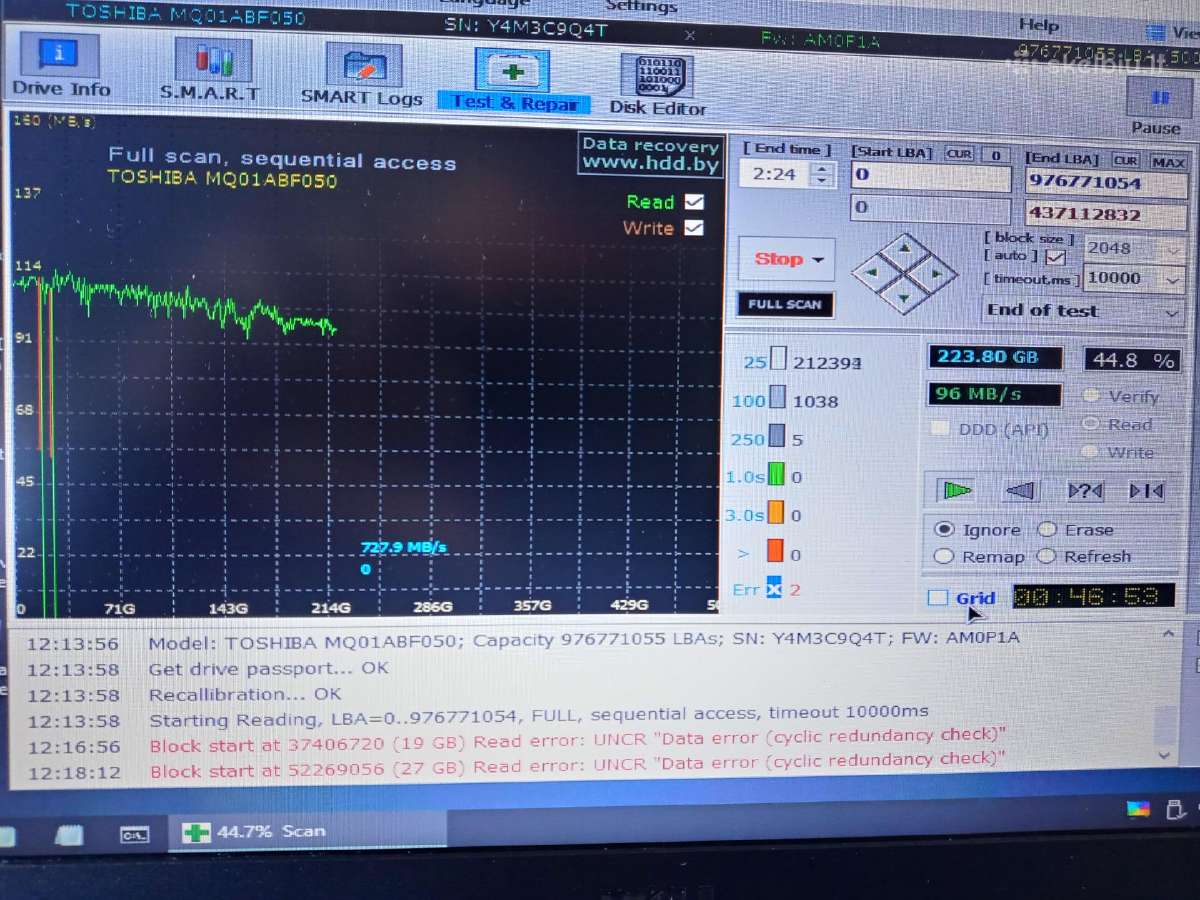The height and width of the screenshot is (900, 1200).
Task: Click the Err blue X block icon
Action: coord(773,588)
